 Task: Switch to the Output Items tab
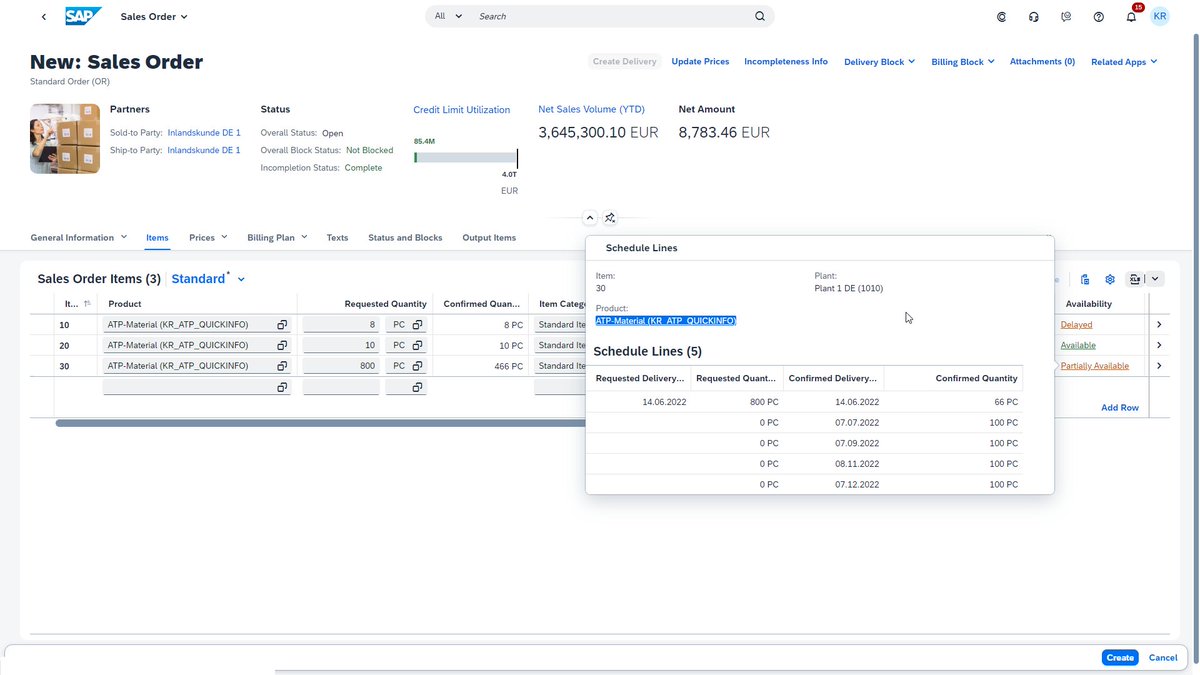(489, 238)
